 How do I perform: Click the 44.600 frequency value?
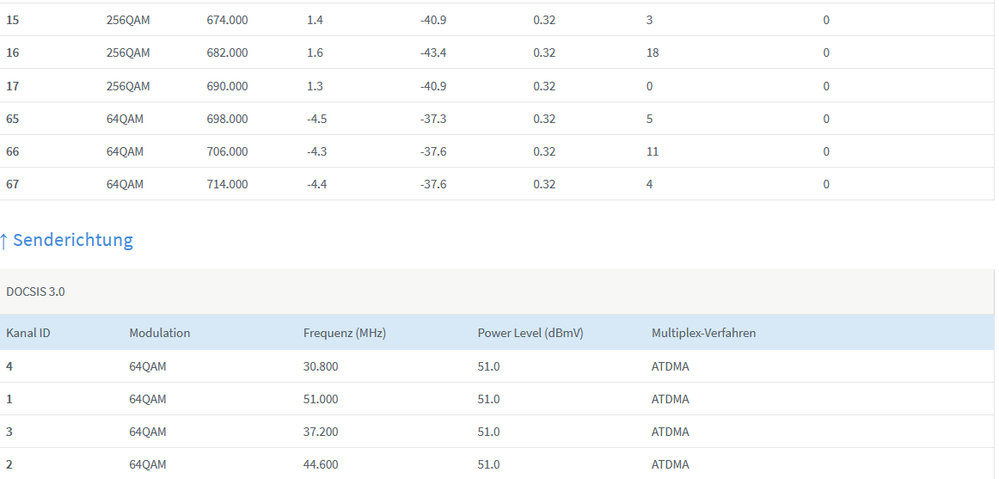tap(320, 465)
